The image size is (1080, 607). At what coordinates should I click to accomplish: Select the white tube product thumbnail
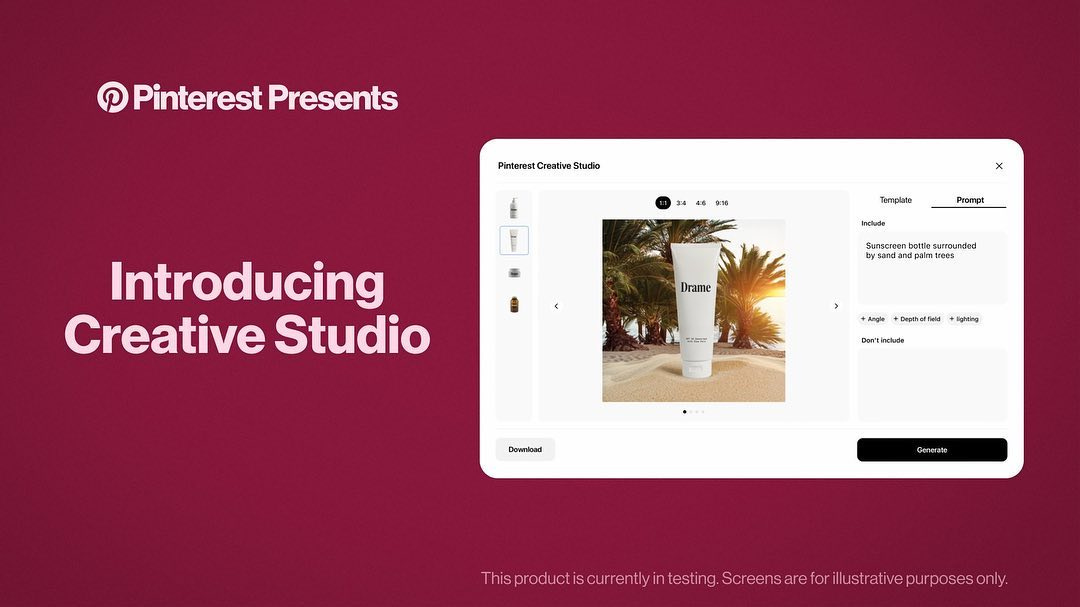(514, 240)
